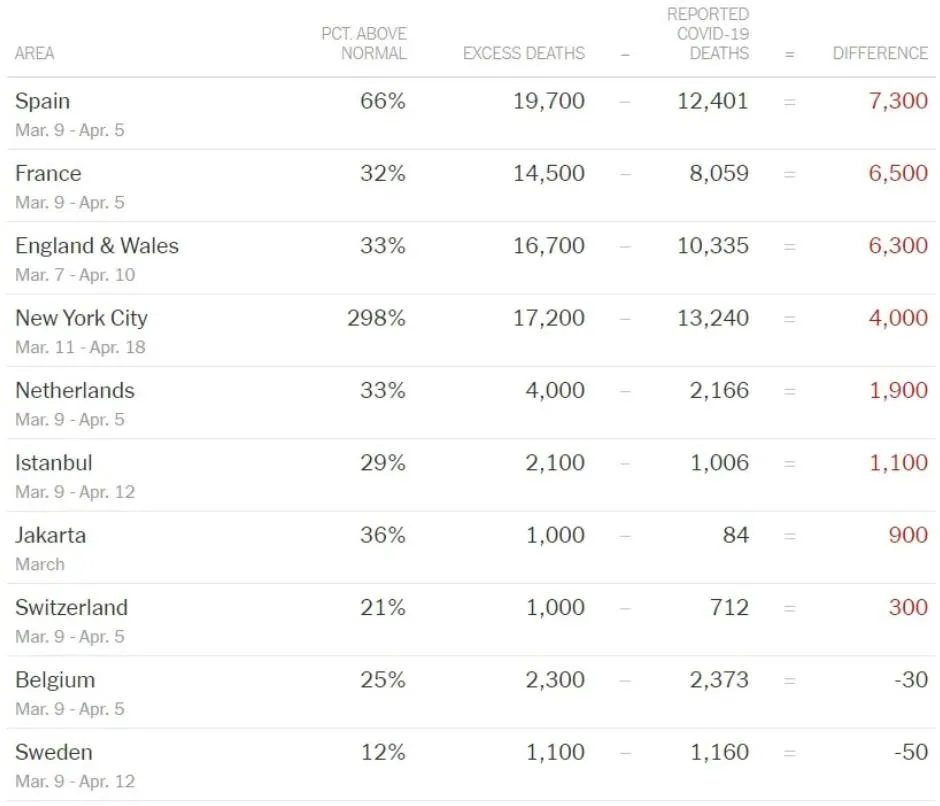Click the Switzerland area name
The height and width of the screenshot is (806, 940).
click(x=72, y=607)
